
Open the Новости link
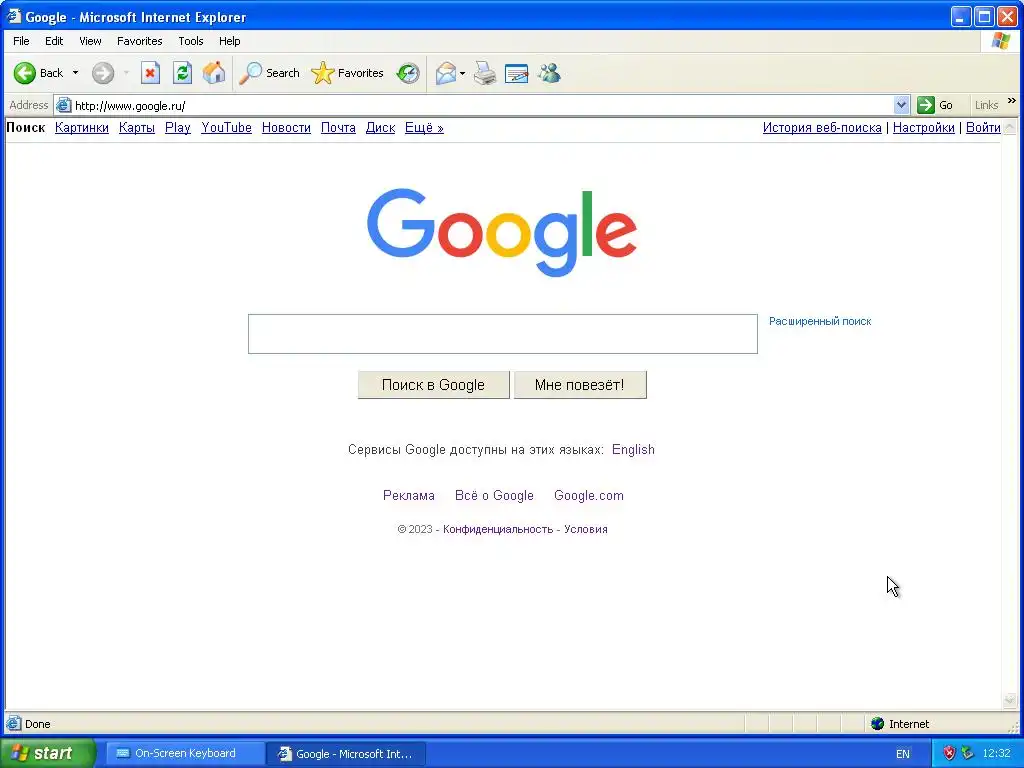(x=286, y=127)
